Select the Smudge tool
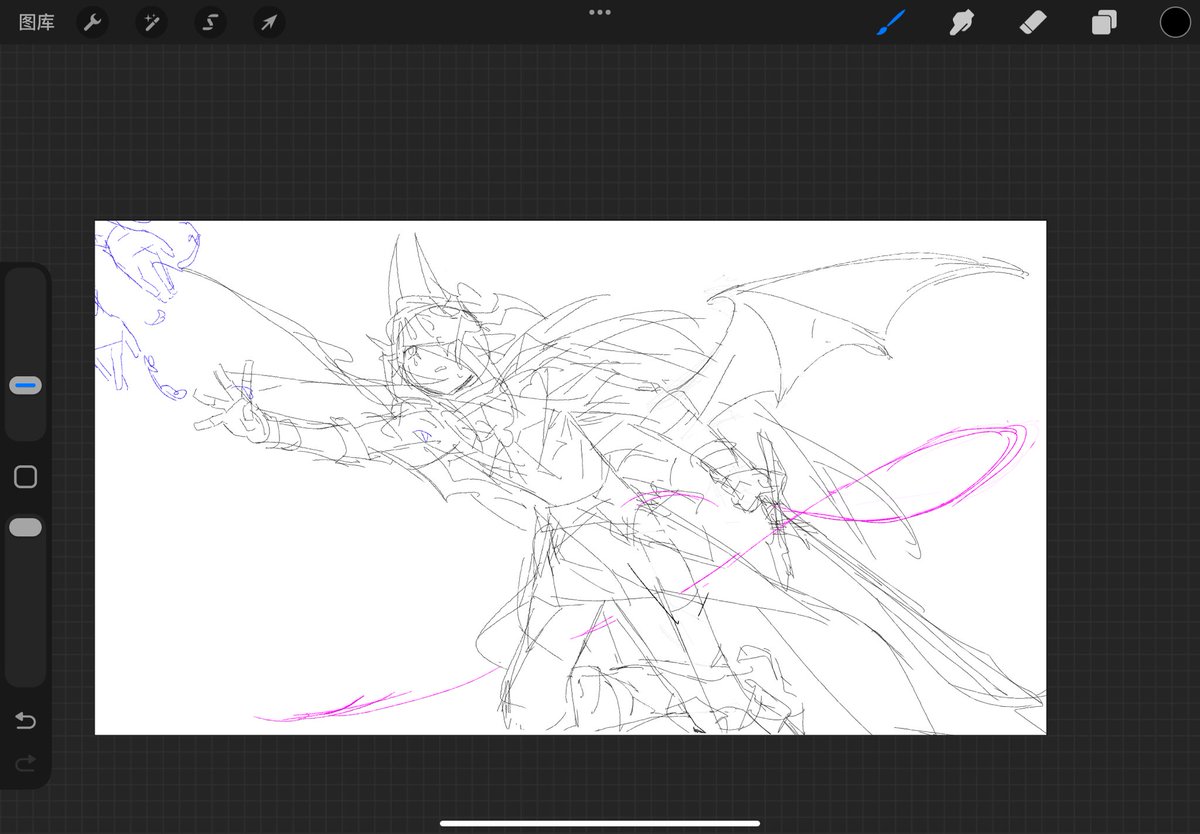This screenshot has width=1200, height=834. [962, 22]
